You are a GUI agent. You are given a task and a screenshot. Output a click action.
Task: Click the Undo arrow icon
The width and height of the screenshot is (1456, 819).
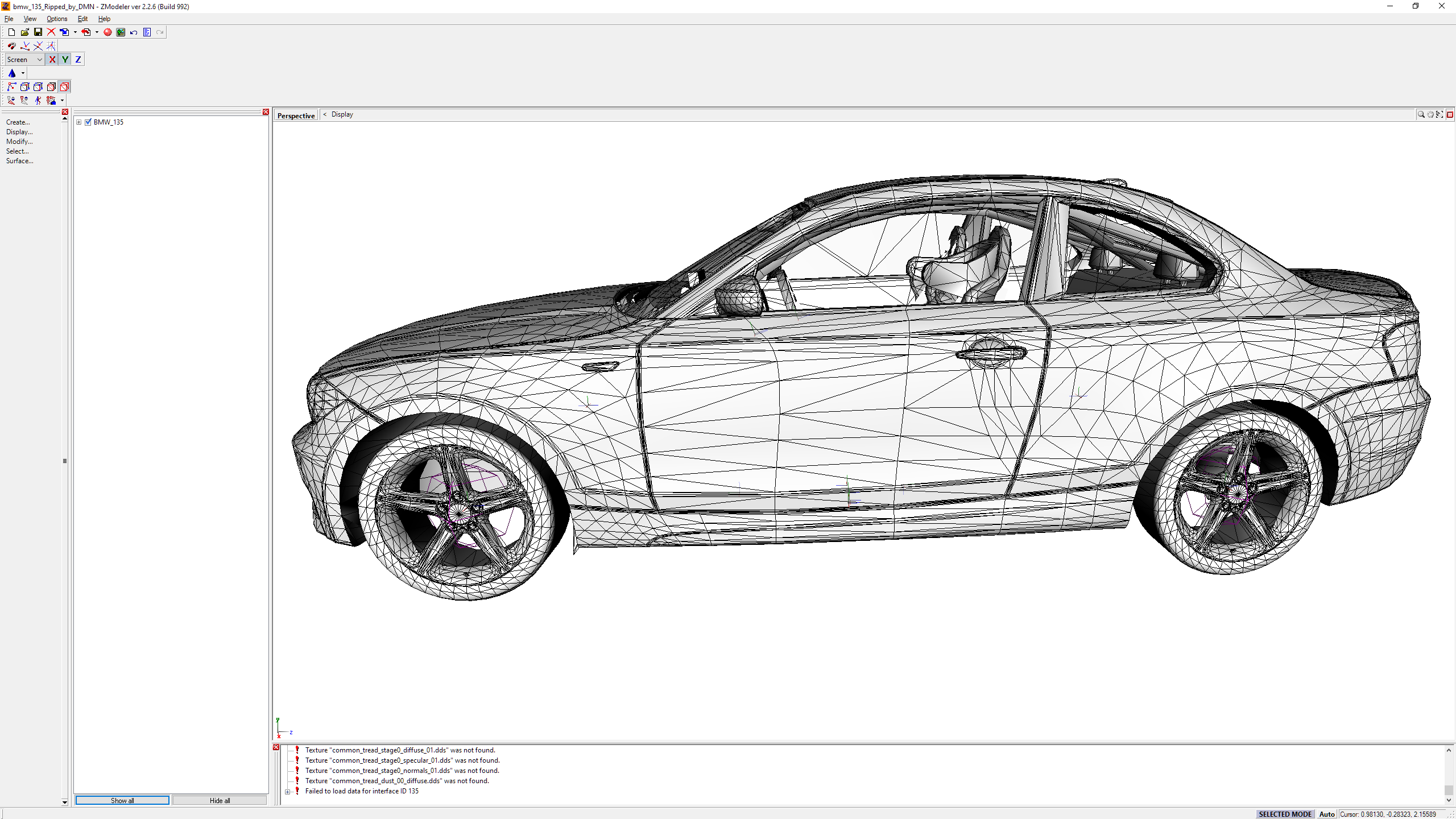point(134,32)
